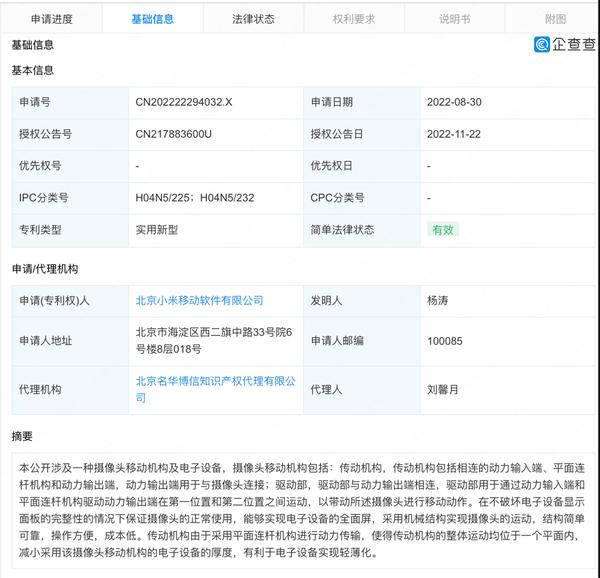The height and width of the screenshot is (578, 600).
Task: Click IPC value H04N5/225; H04N5/232
Action: click(x=195, y=198)
